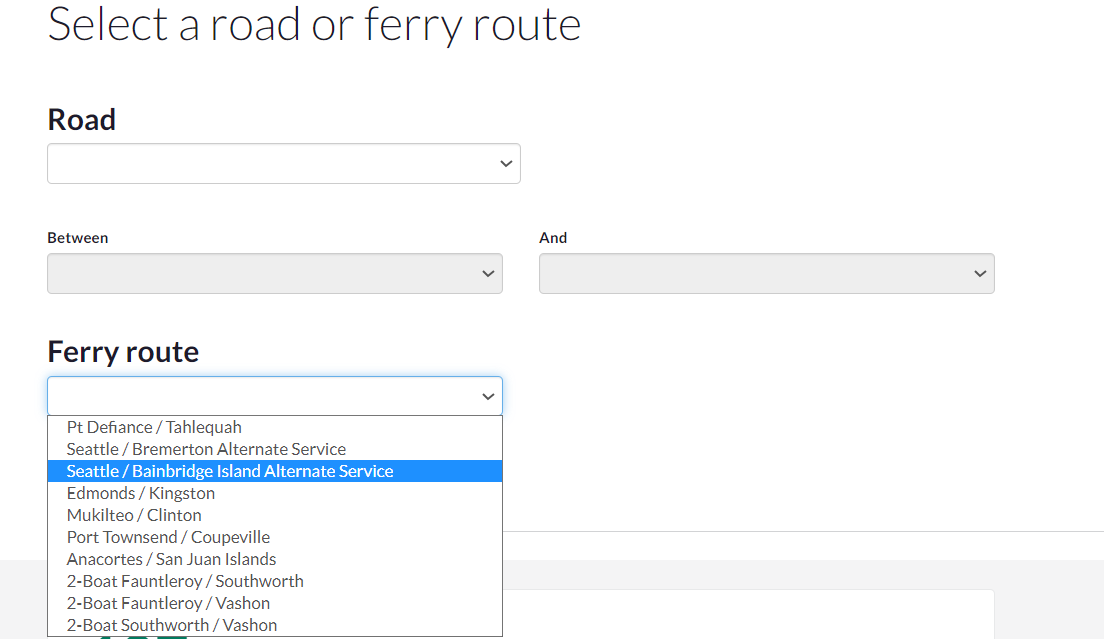This screenshot has height=639, width=1104.
Task: Select Pt Defiance / Tahlequah route
Action: 154,427
